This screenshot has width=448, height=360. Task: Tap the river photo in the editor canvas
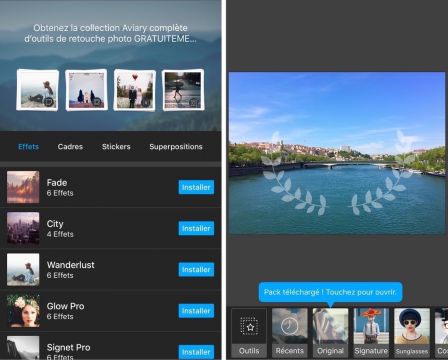coord(337,153)
